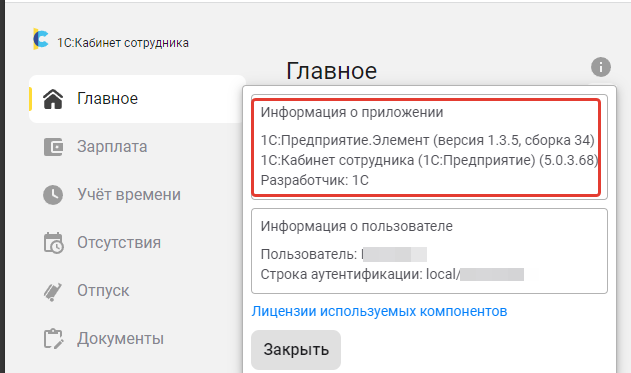631x373 pixels.
Task: Click the 1С:Предприятие.Элемент version line
Action: tap(427, 140)
